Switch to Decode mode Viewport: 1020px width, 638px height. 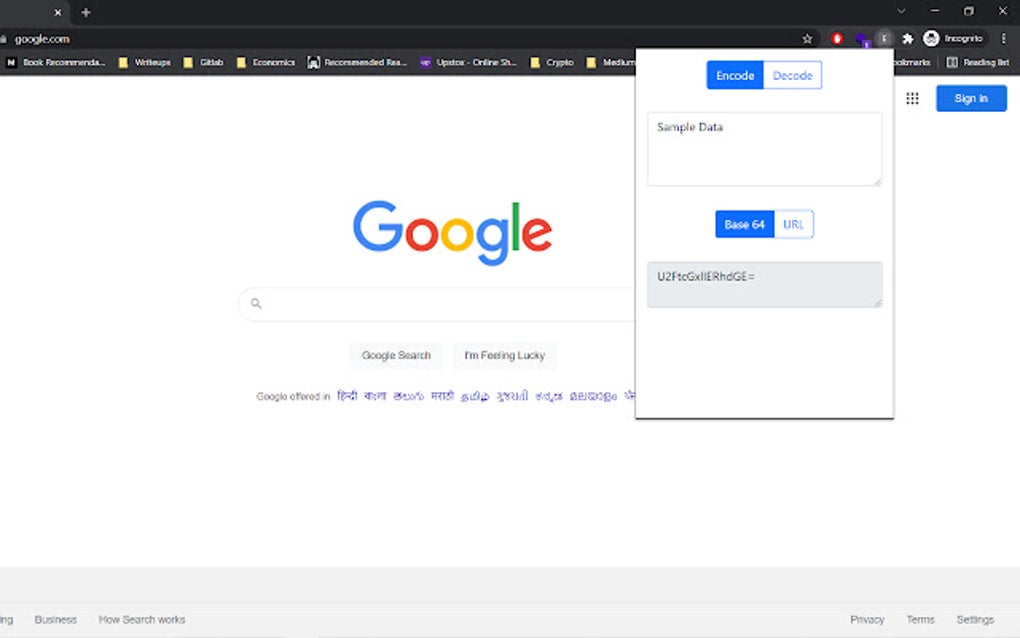point(792,75)
